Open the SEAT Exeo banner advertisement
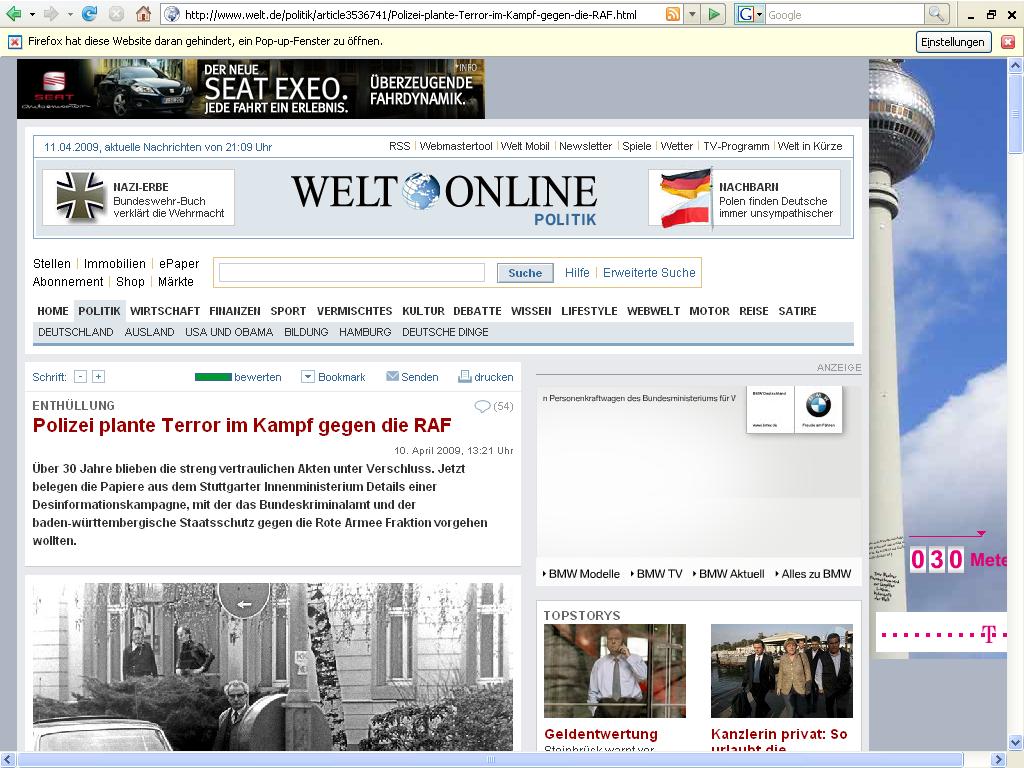Screen dimensions: 1024x768 [251, 89]
